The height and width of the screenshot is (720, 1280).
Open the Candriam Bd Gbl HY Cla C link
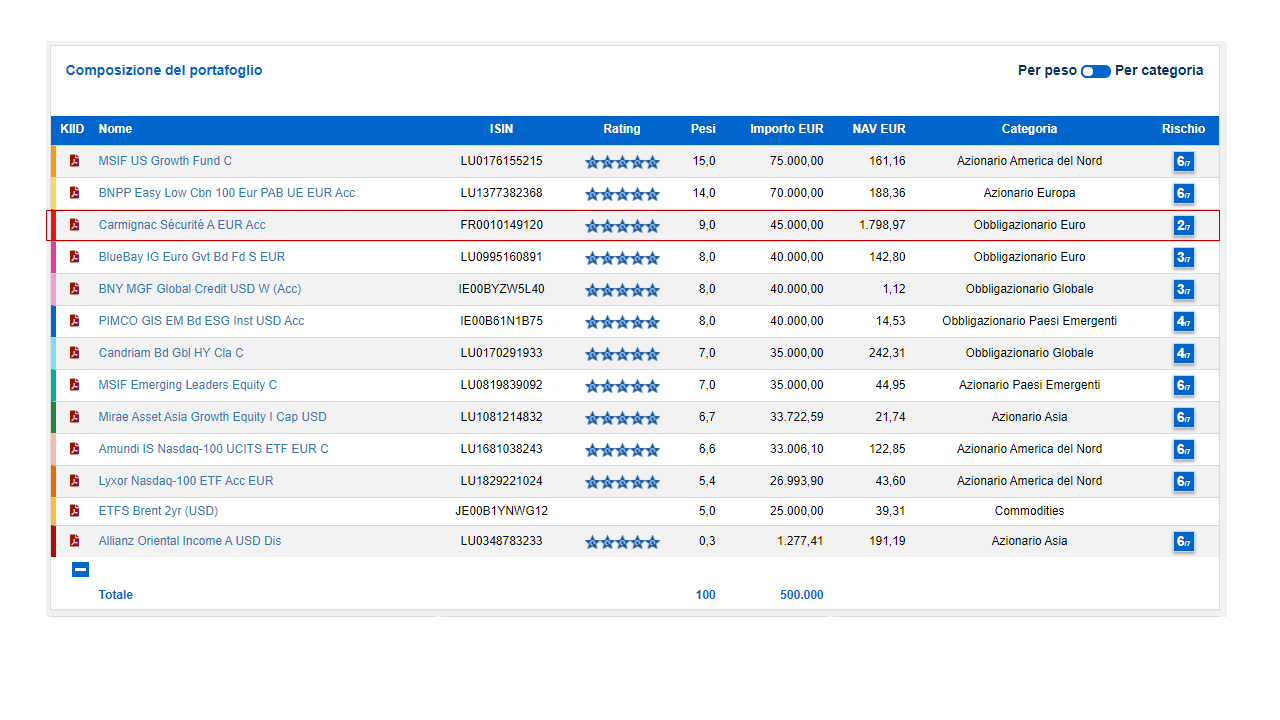pyautogui.click(x=171, y=353)
